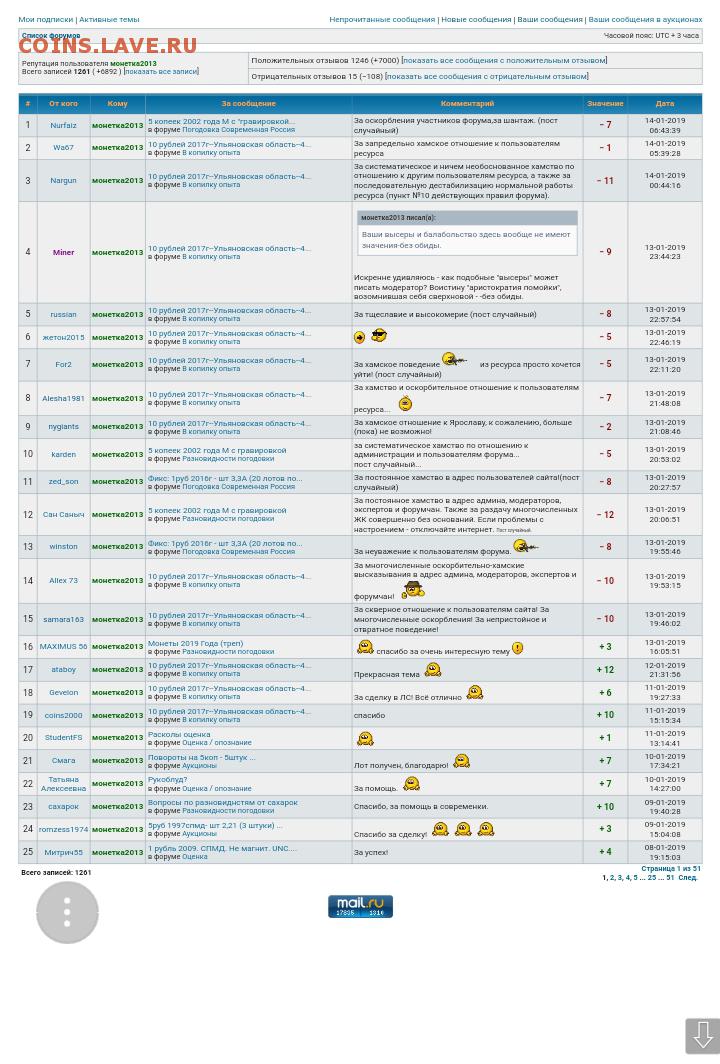Open '1 рубль 2009. СПМД' post
Screen dimensions: 720x1064
point(223,848)
